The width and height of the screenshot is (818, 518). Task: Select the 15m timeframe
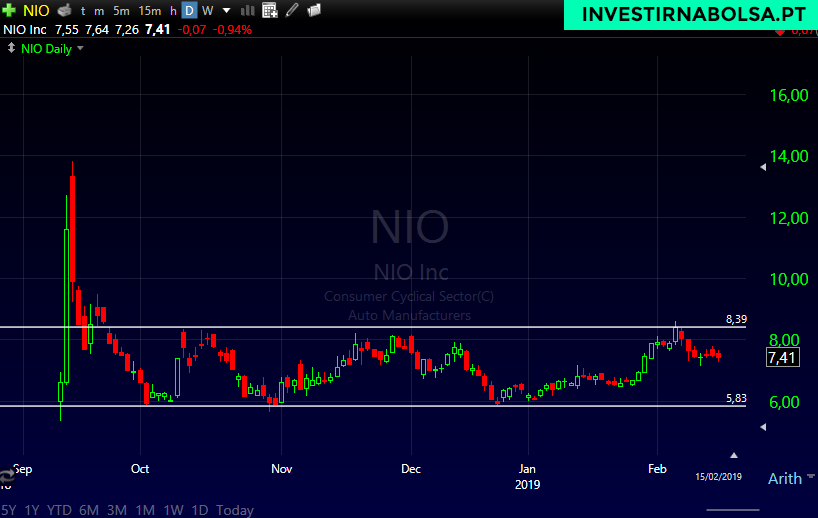coord(150,10)
